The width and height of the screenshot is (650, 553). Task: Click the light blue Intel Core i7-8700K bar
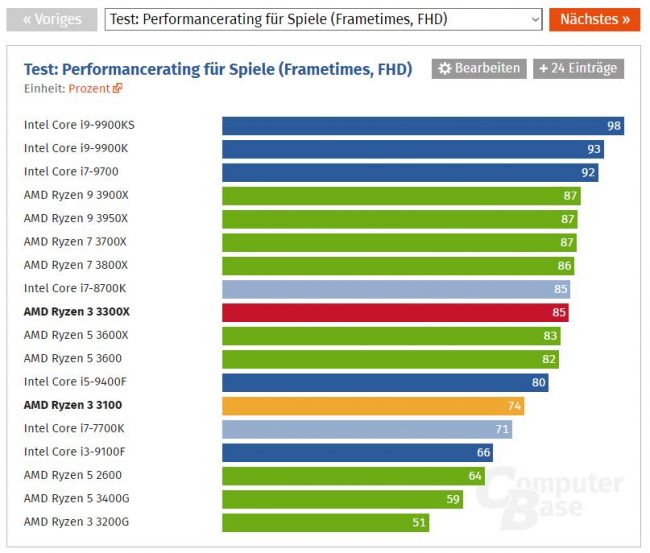point(396,289)
